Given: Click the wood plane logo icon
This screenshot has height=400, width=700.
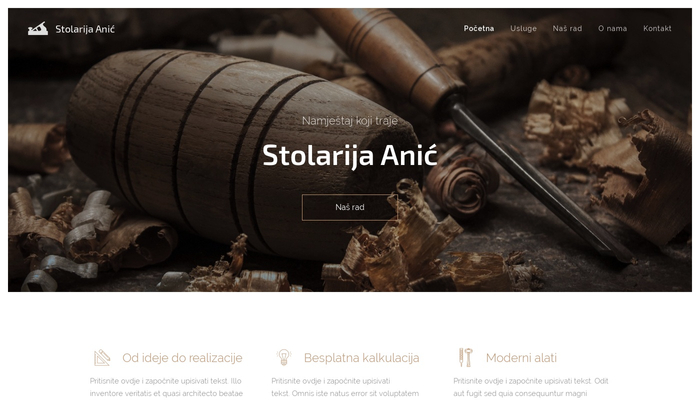Looking at the screenshot, I should [38, 29].
